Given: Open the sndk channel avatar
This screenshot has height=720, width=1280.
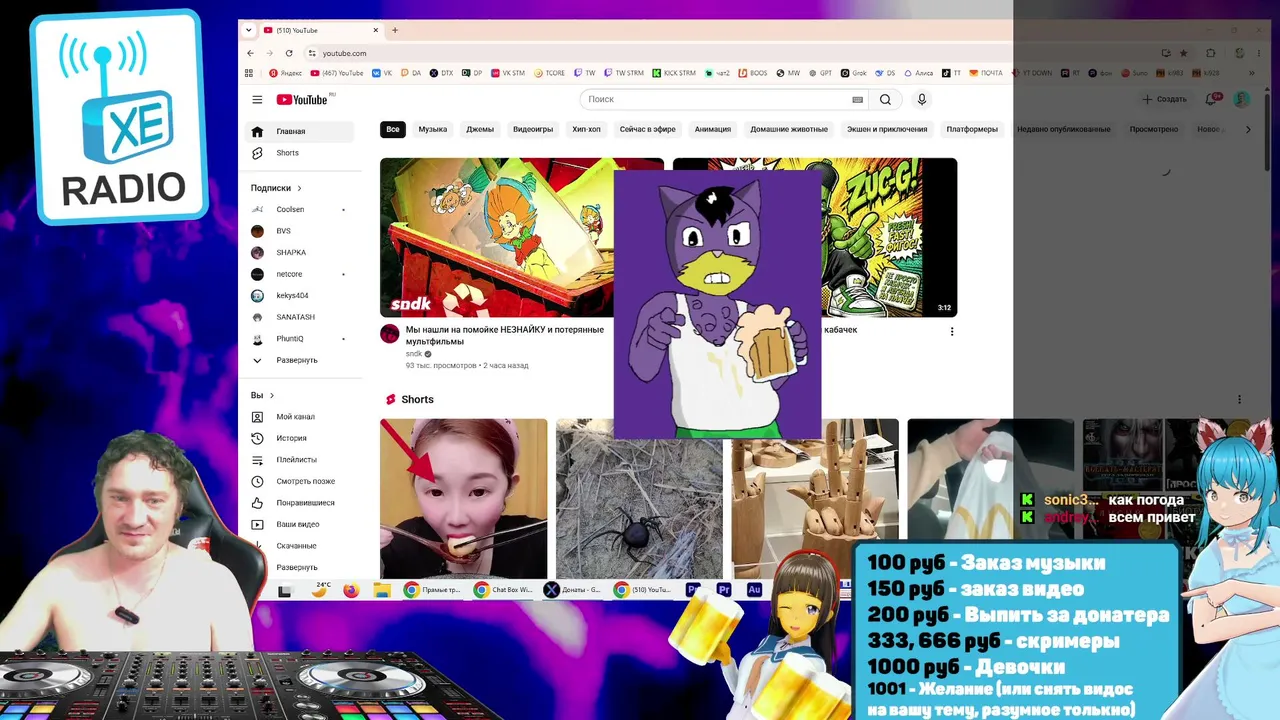Looking at the screenshot, I should point(390,334).
